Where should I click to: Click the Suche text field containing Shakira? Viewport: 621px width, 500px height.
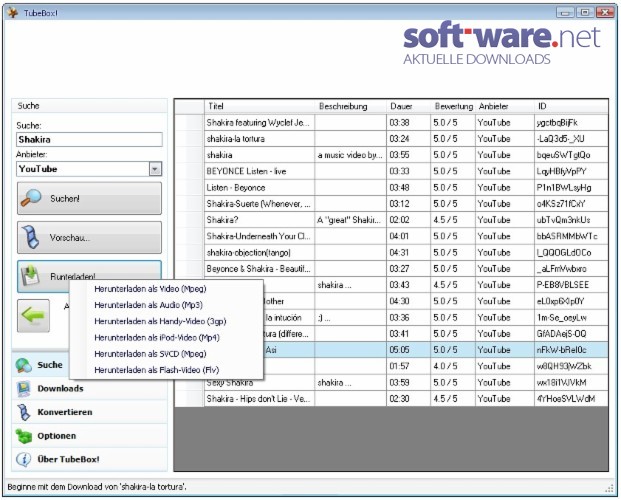tap(90, 139)
